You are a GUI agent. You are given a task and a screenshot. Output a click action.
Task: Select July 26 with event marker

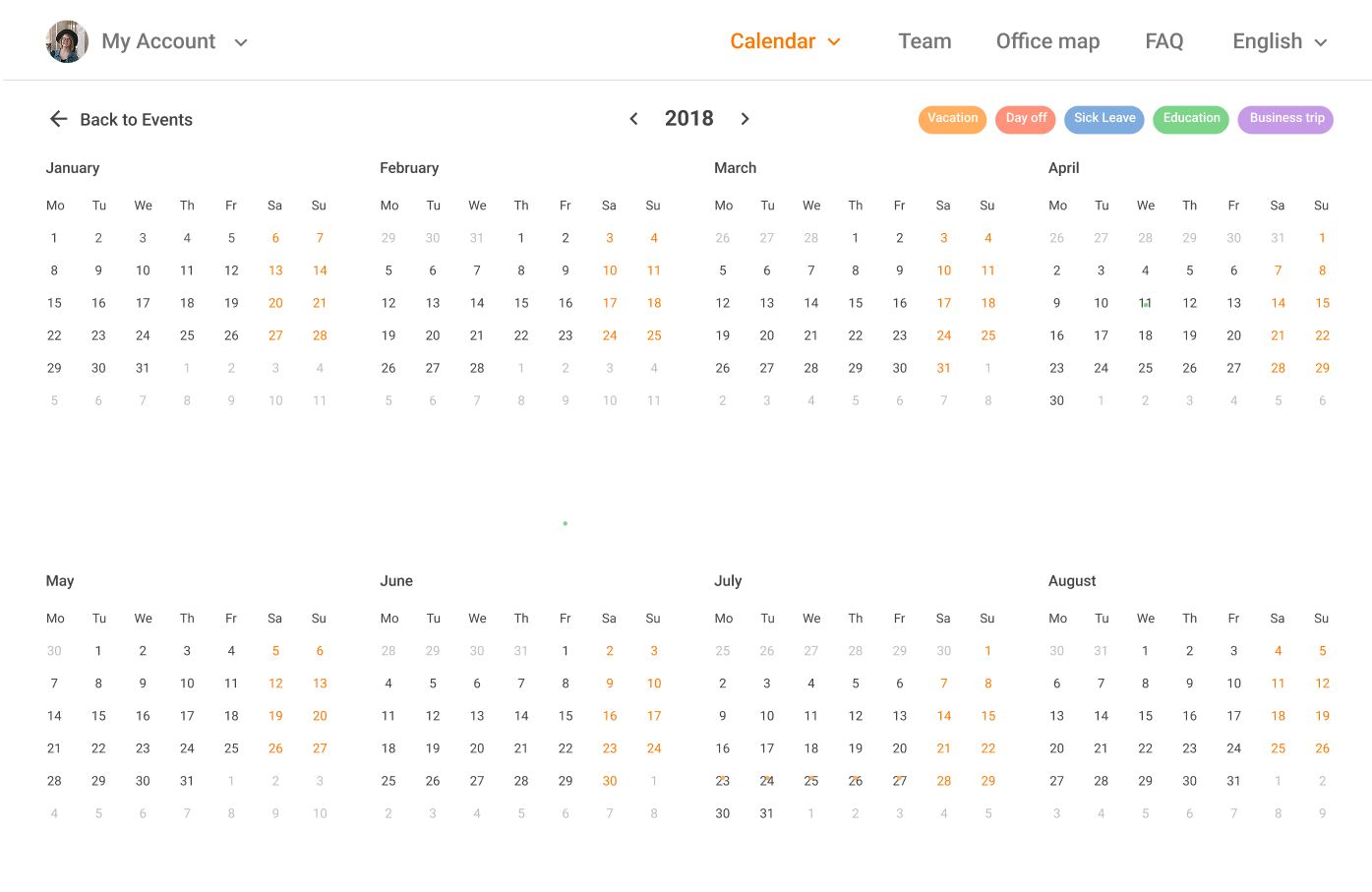856,781
